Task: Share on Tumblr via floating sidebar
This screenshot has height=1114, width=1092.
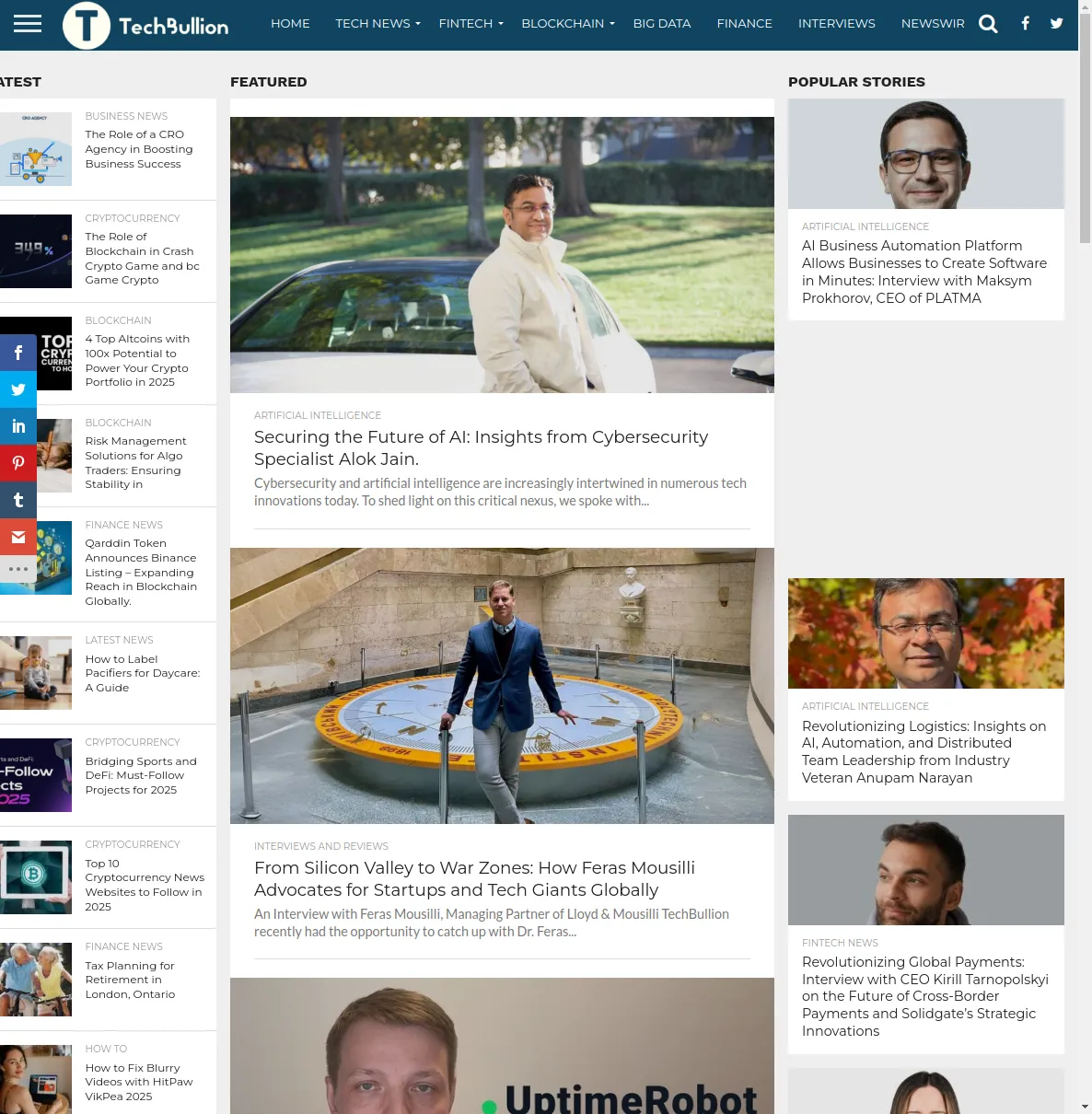Action: [18, 500]
